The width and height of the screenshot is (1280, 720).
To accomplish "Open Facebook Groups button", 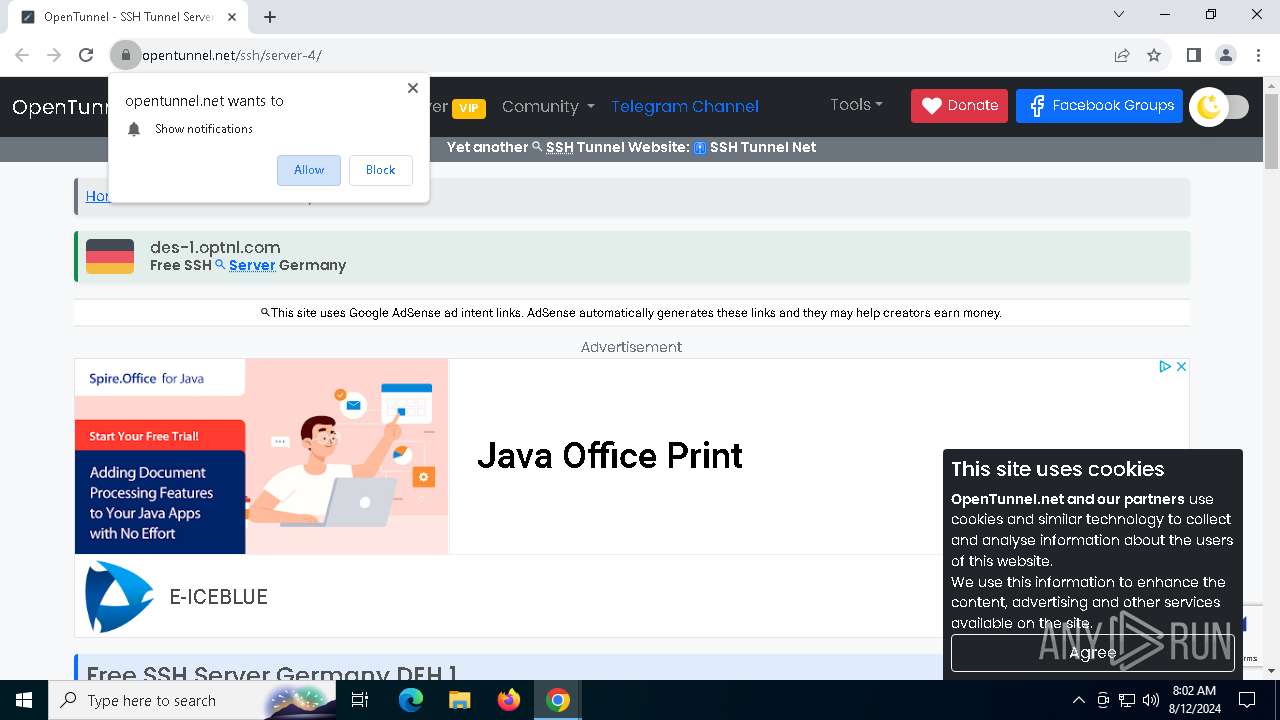I will 1099,105.
